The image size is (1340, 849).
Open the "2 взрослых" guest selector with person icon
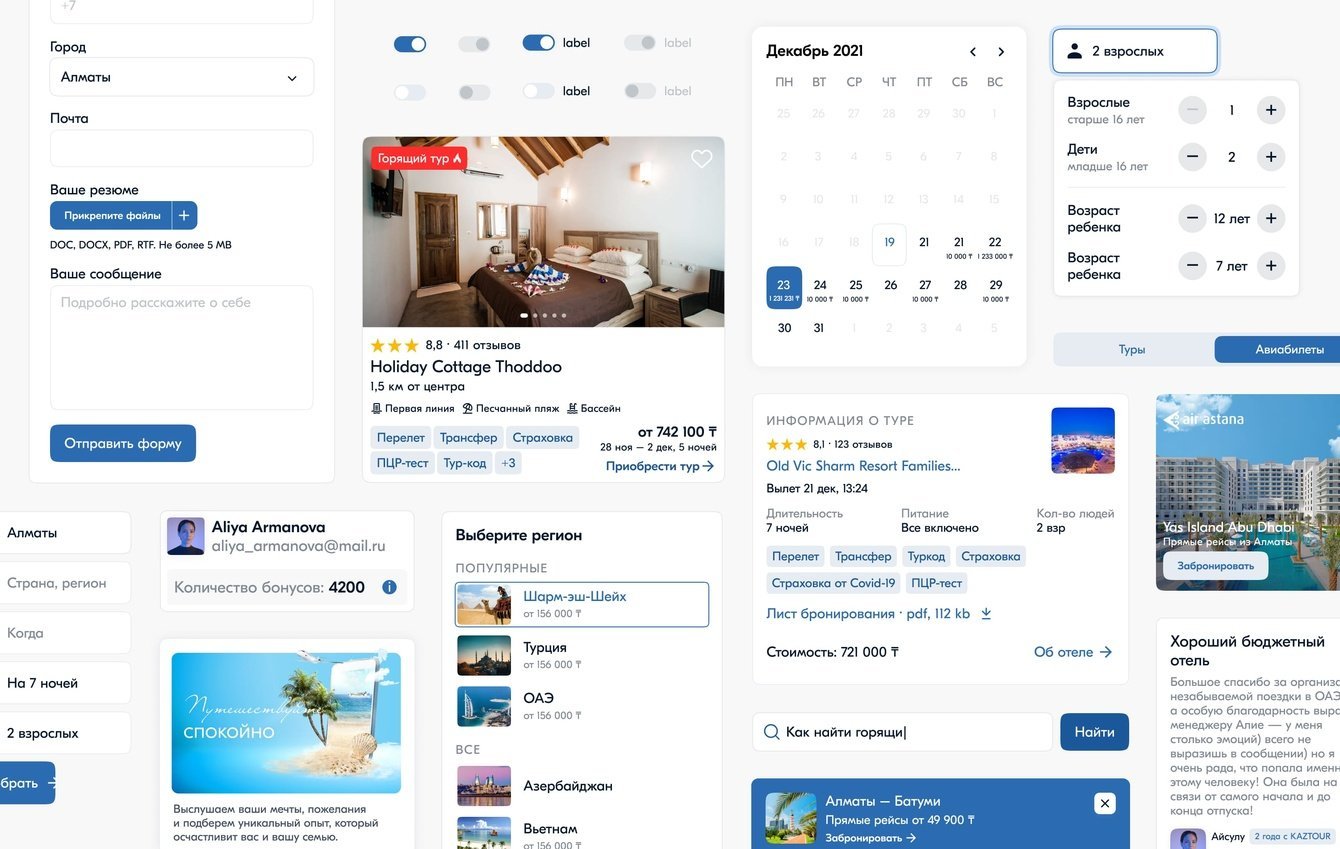click(1135, 51)
